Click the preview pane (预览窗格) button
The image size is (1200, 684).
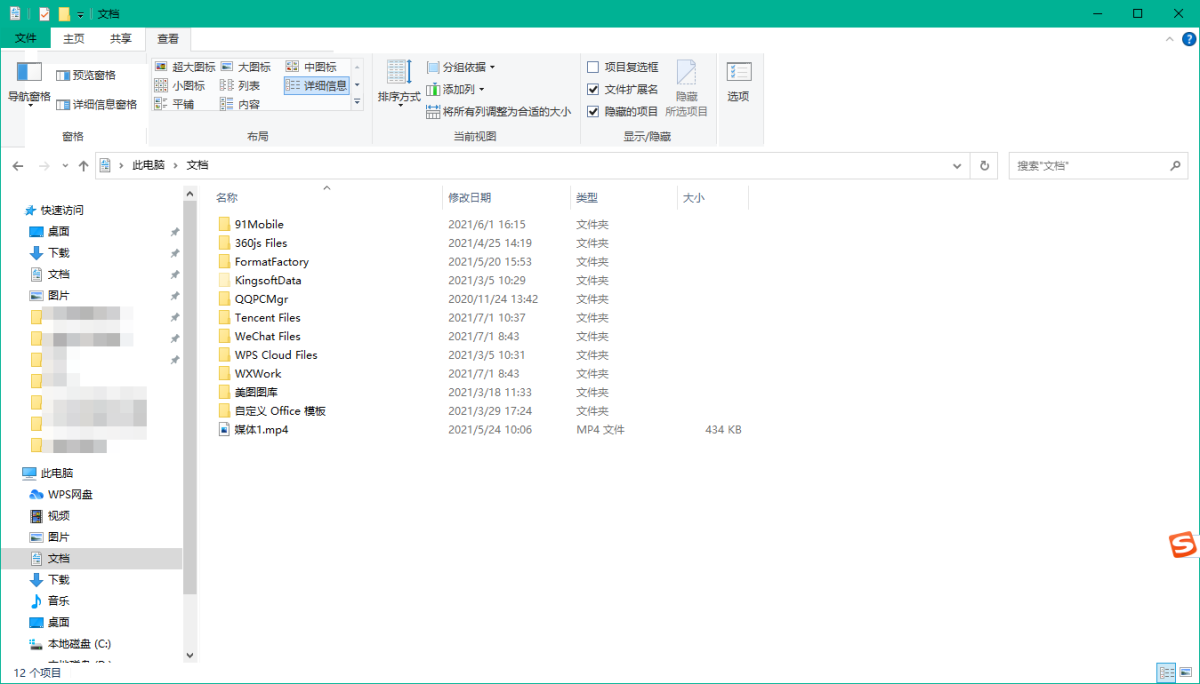click(86, 75)
